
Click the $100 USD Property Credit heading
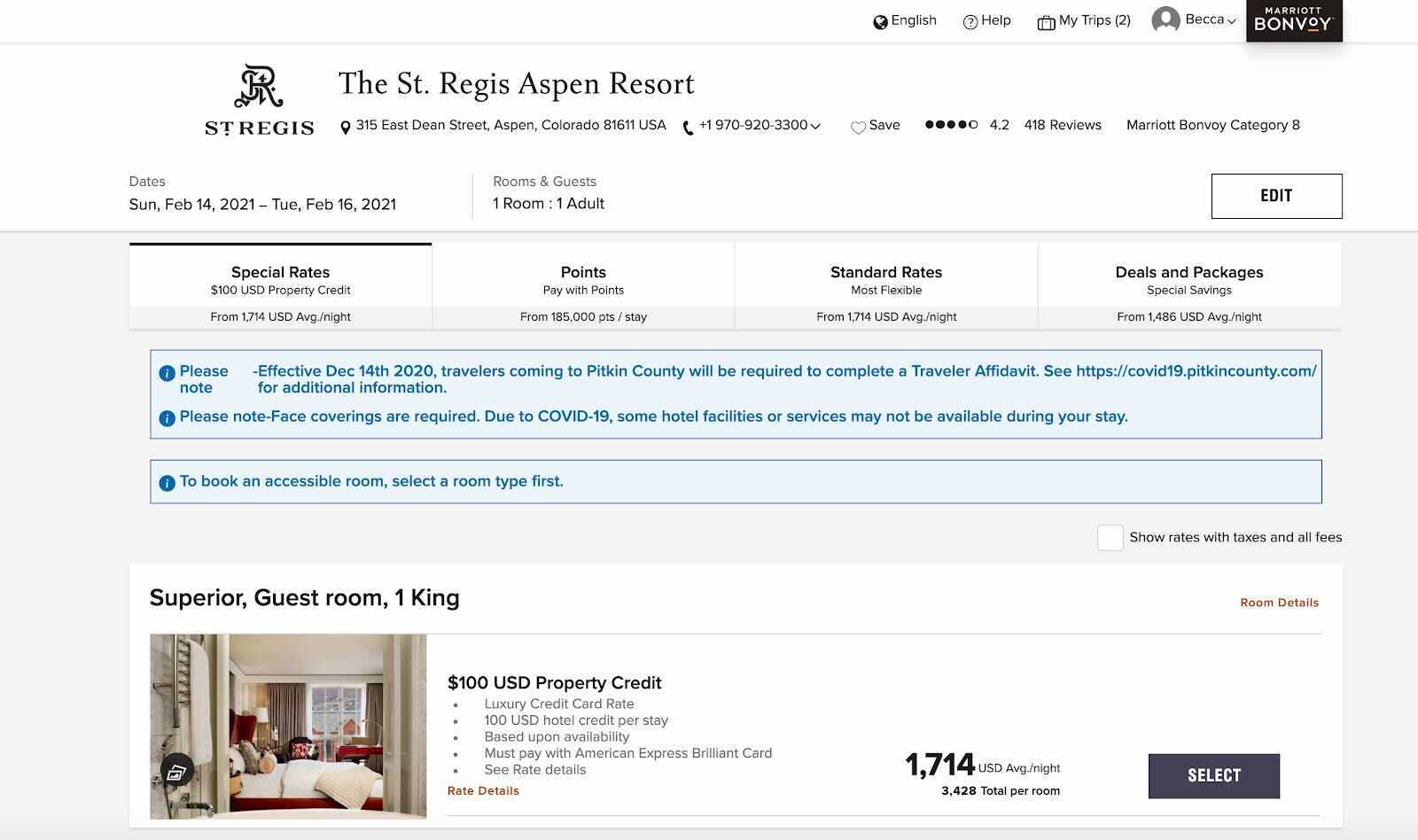[555, 683]
